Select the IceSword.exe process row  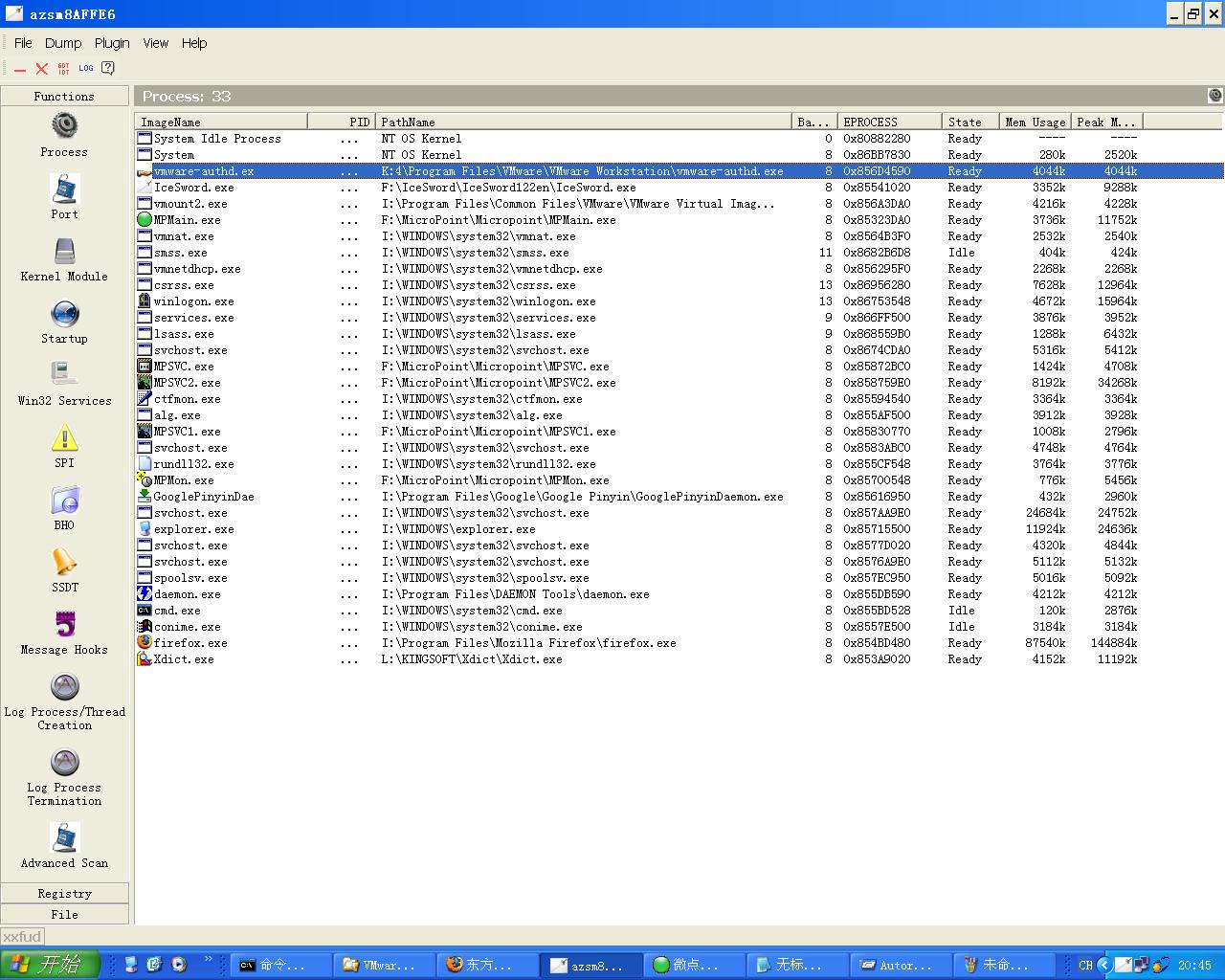679,188
